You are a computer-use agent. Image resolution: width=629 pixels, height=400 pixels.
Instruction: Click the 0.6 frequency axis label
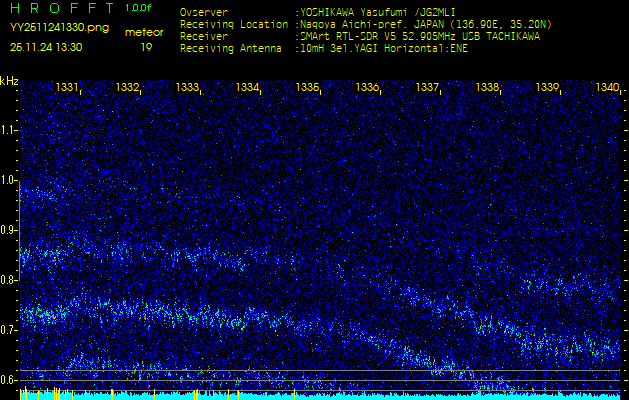click(x=9, y=379)
